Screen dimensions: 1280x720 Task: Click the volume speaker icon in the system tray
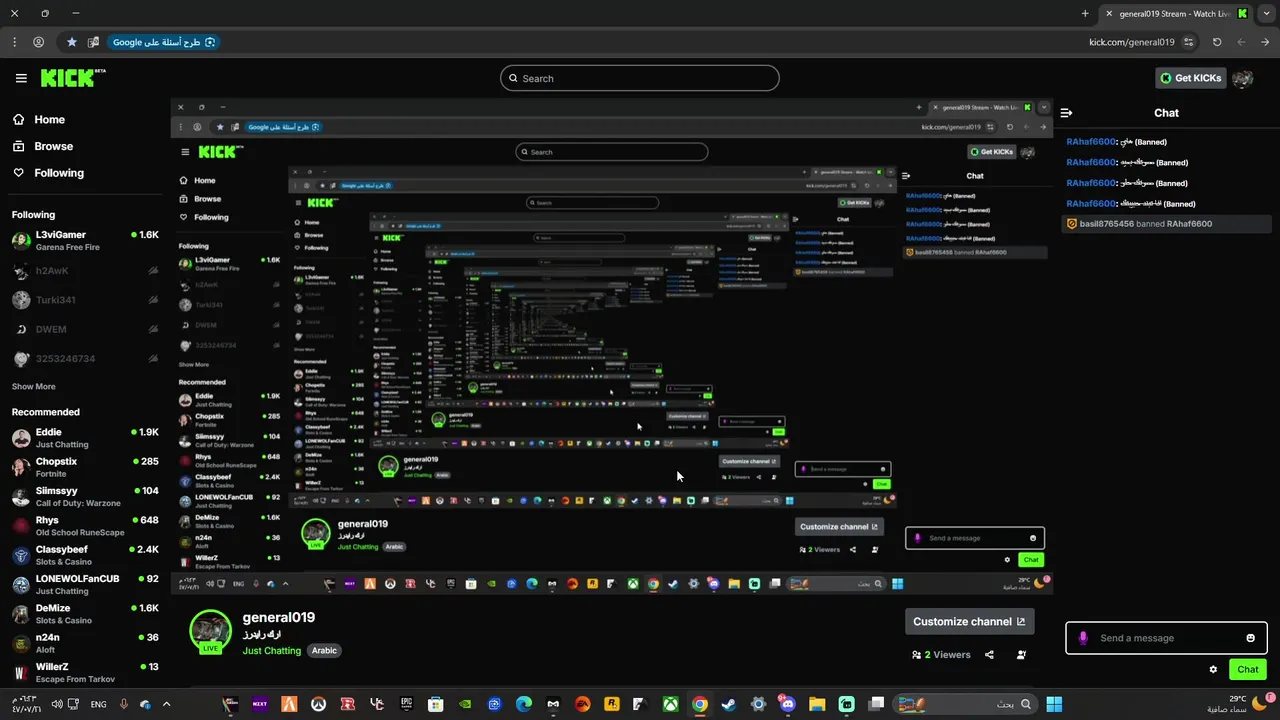pyautogui.click(x=57, y=704)
